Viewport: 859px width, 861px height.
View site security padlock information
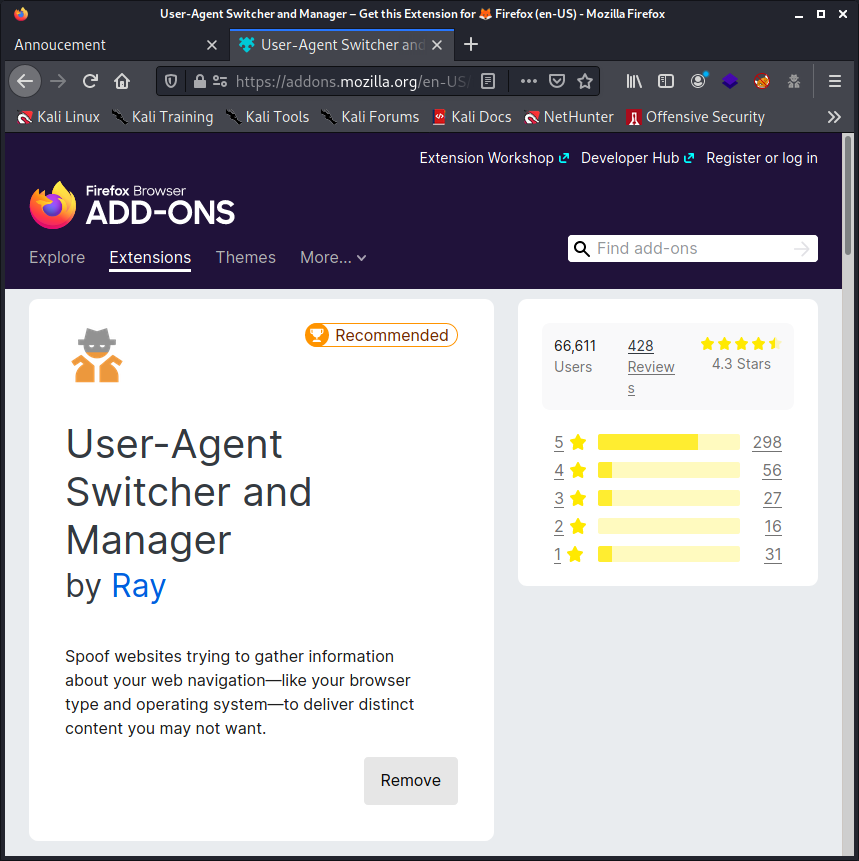[x=199, y=82]
